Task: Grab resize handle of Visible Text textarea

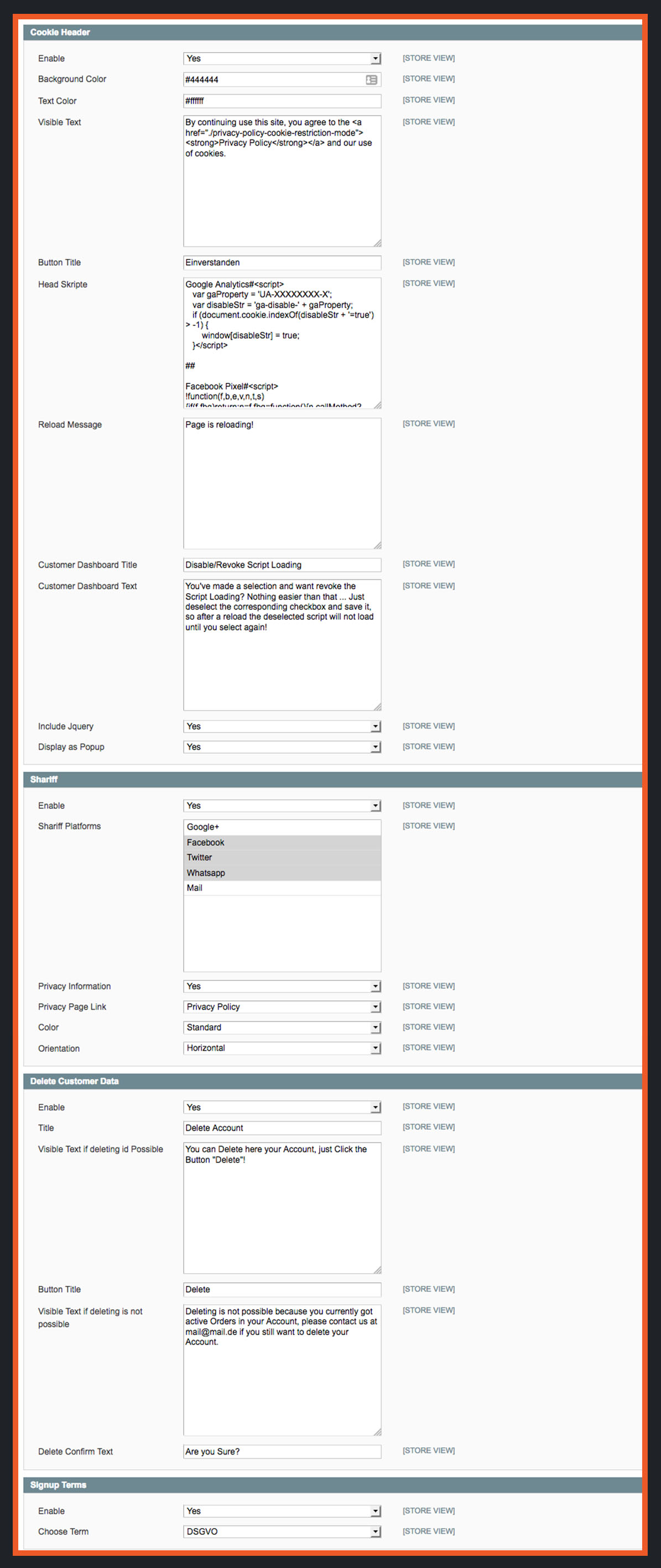Action: (377, 243)
